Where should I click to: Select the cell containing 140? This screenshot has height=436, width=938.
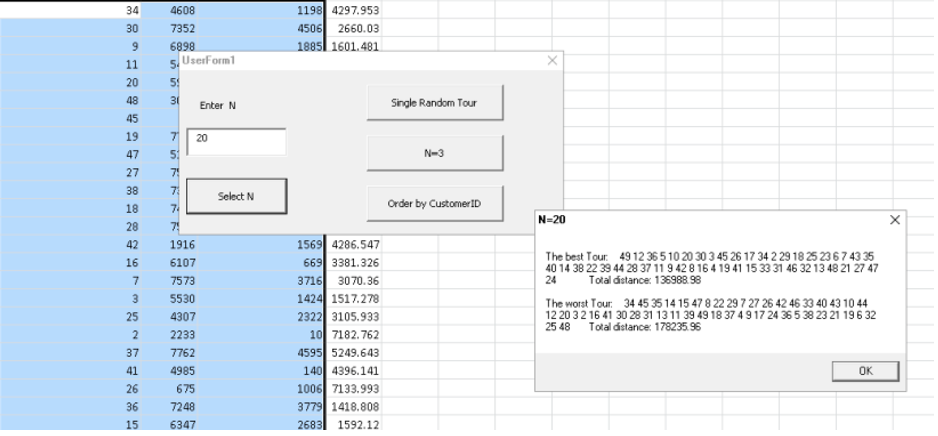coord(261,371)
